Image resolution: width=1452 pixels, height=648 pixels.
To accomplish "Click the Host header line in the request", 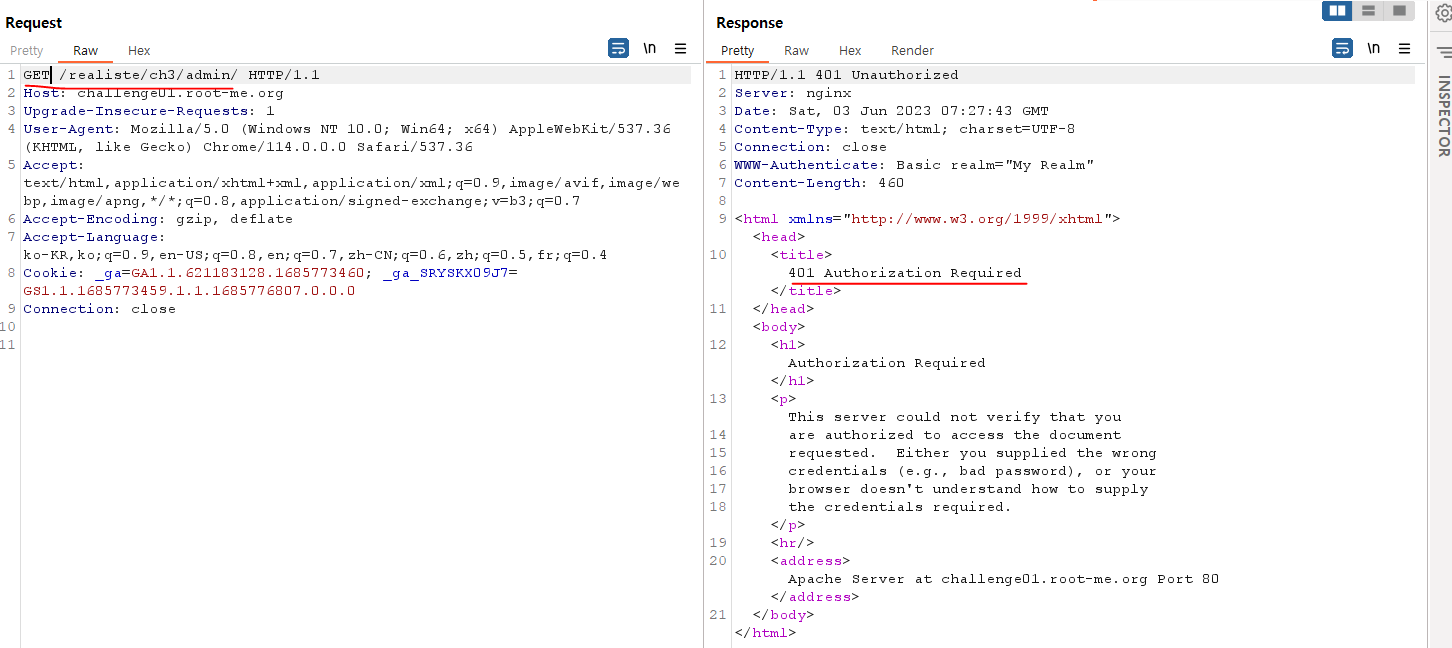I will 153,93.
